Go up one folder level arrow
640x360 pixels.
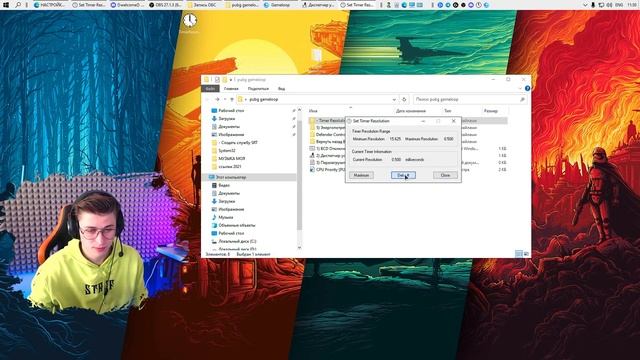click(x=232, y=99)
